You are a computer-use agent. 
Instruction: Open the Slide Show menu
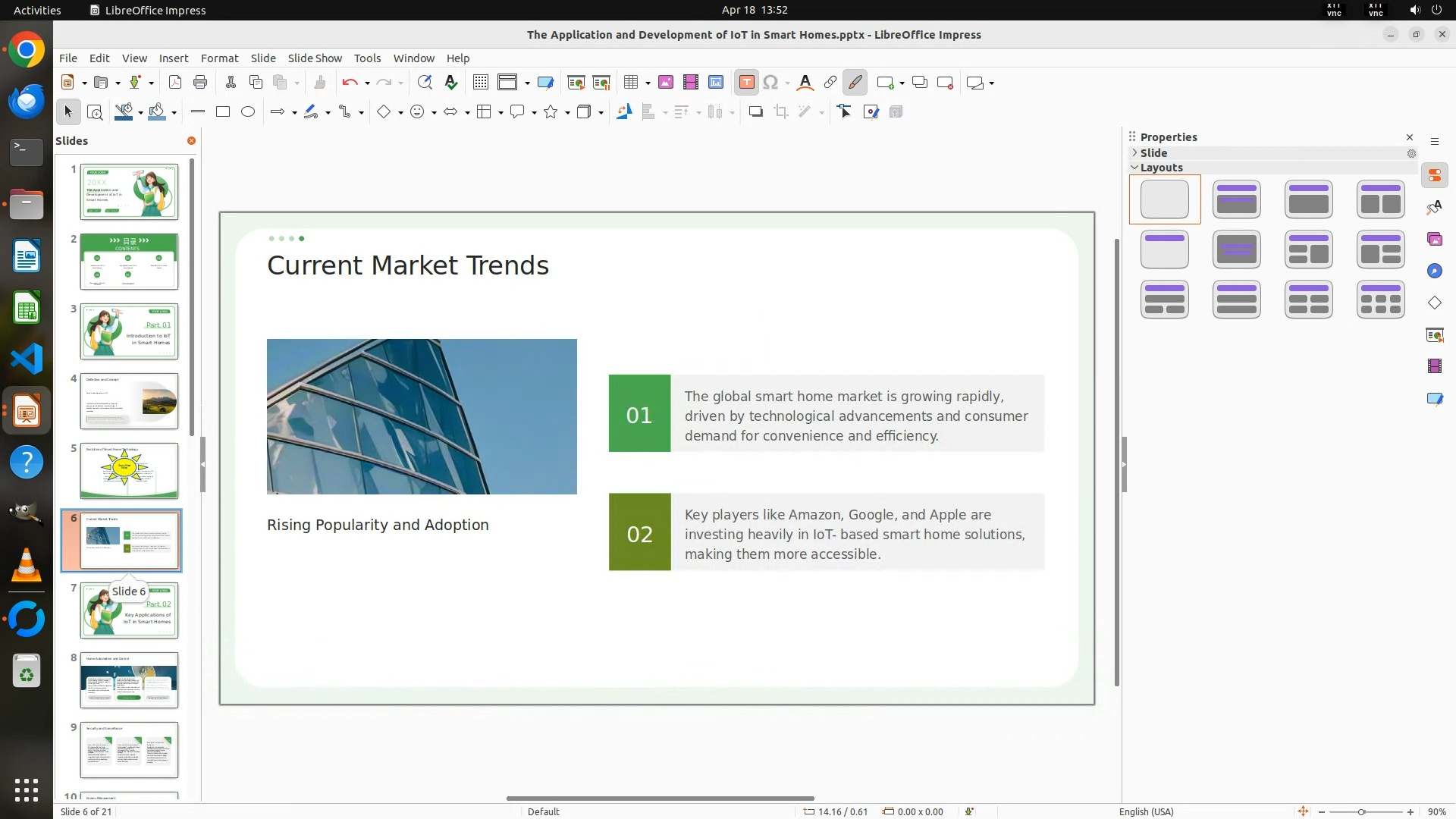click(315, 58)
